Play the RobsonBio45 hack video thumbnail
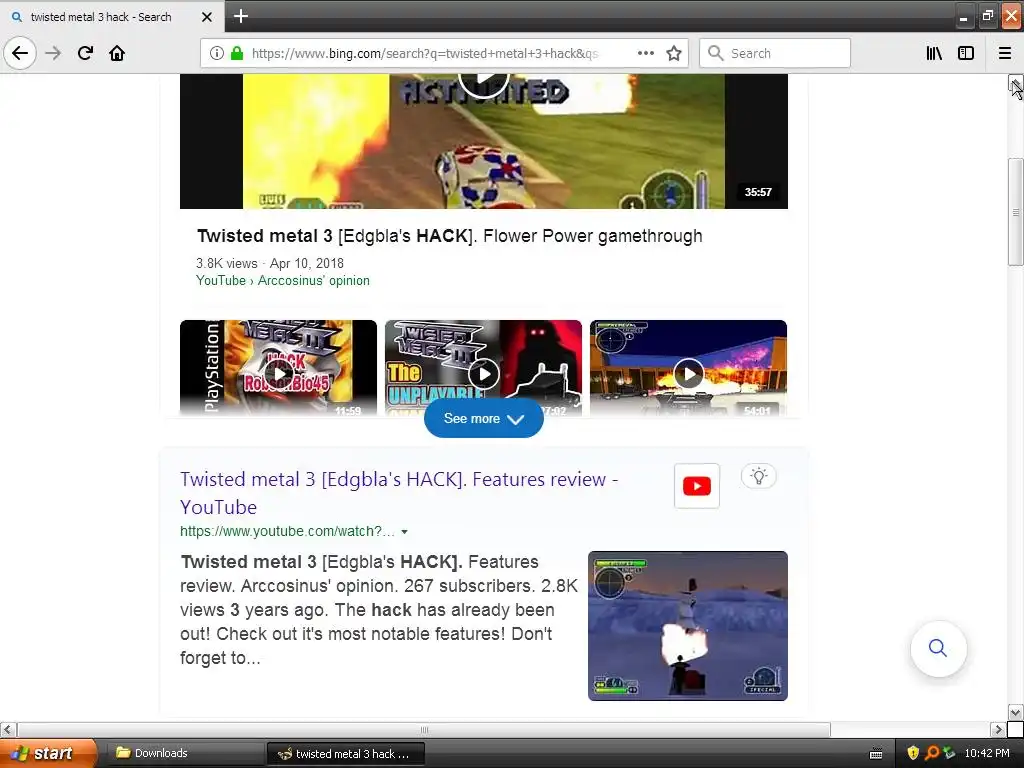The width and height of the screenshot is (1024, 768). click(x=278, y=367)
